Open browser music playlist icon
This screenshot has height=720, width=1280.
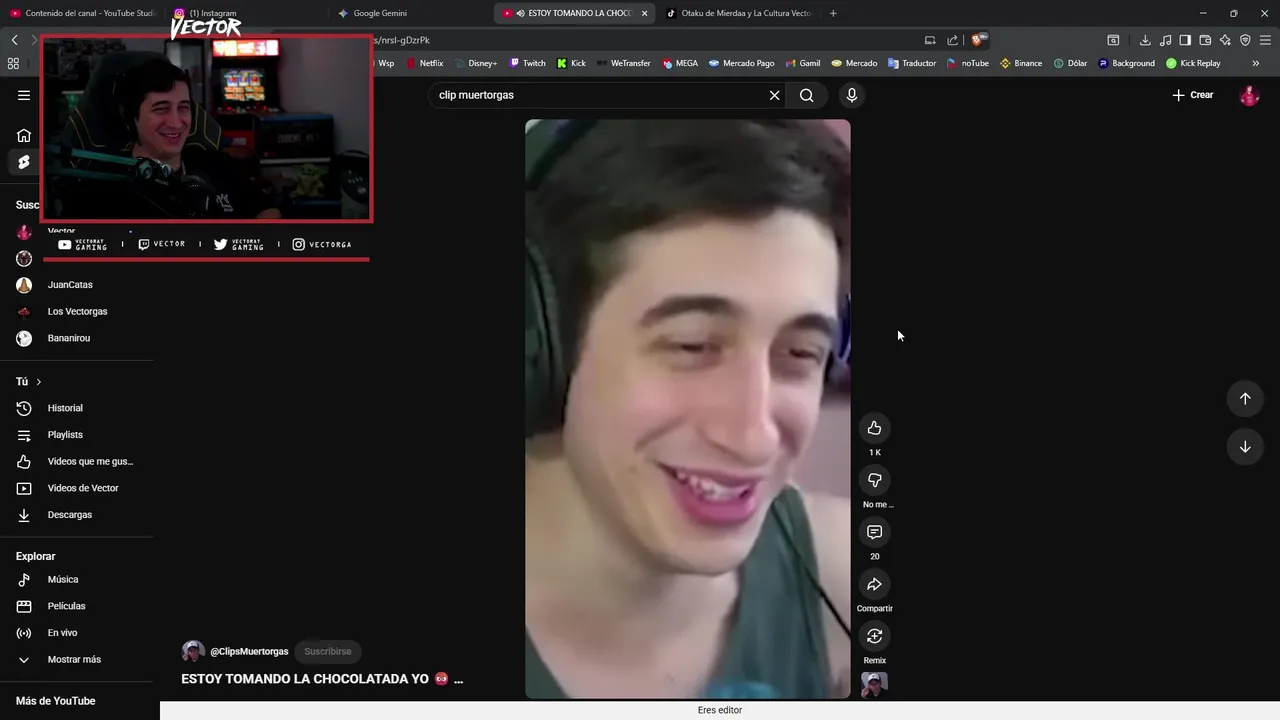click(1165, 40)
